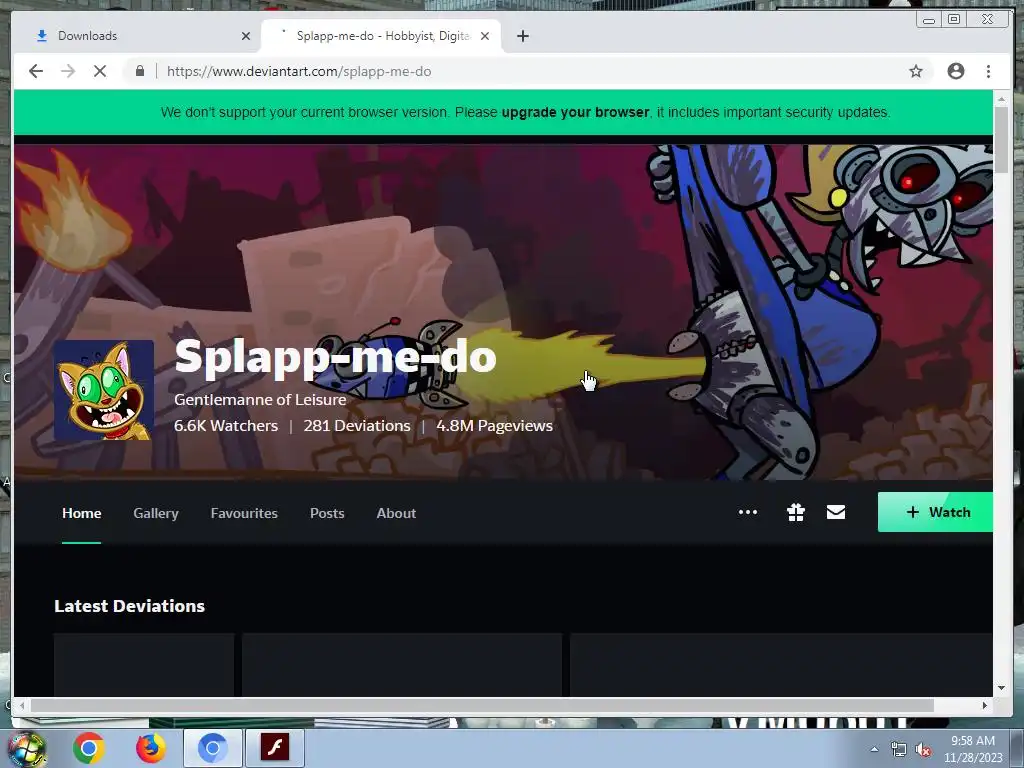
Task: Click the horizontal scrollbar left arrow
Action: 22,705
